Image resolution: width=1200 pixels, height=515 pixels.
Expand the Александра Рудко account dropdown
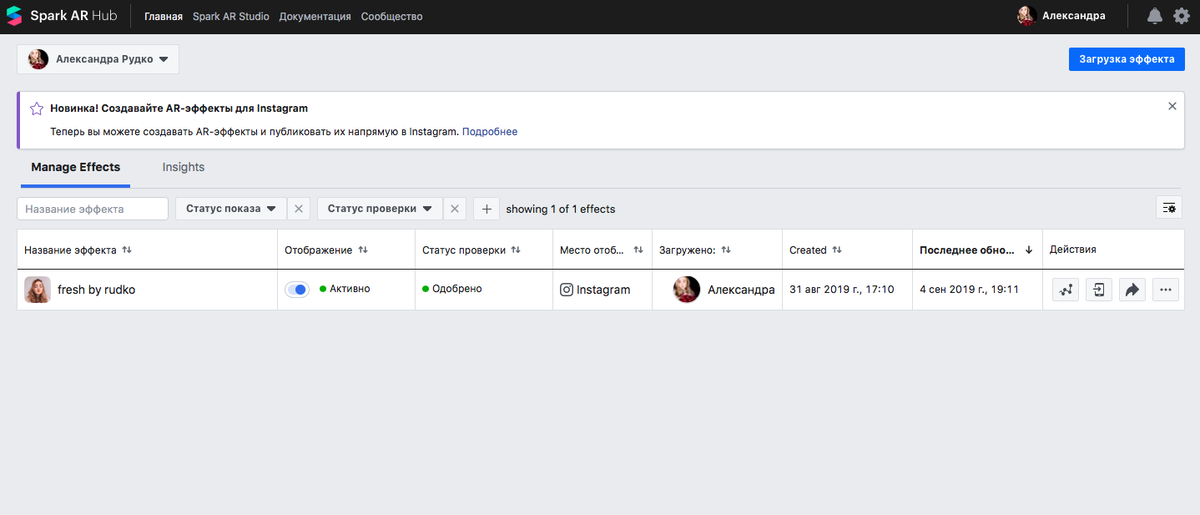tap(98, 59)
